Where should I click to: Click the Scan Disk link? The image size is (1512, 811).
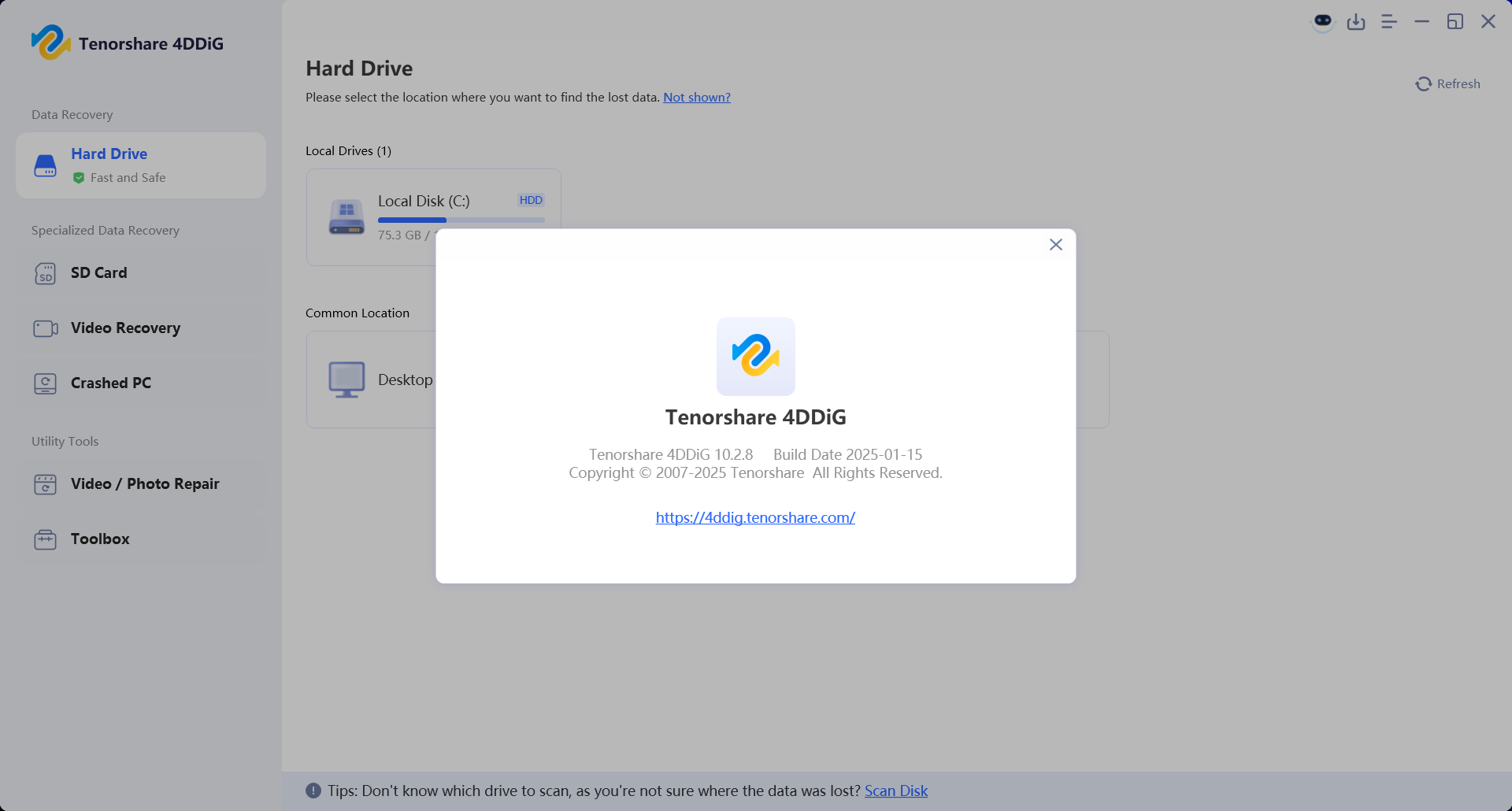click(896, 791)
